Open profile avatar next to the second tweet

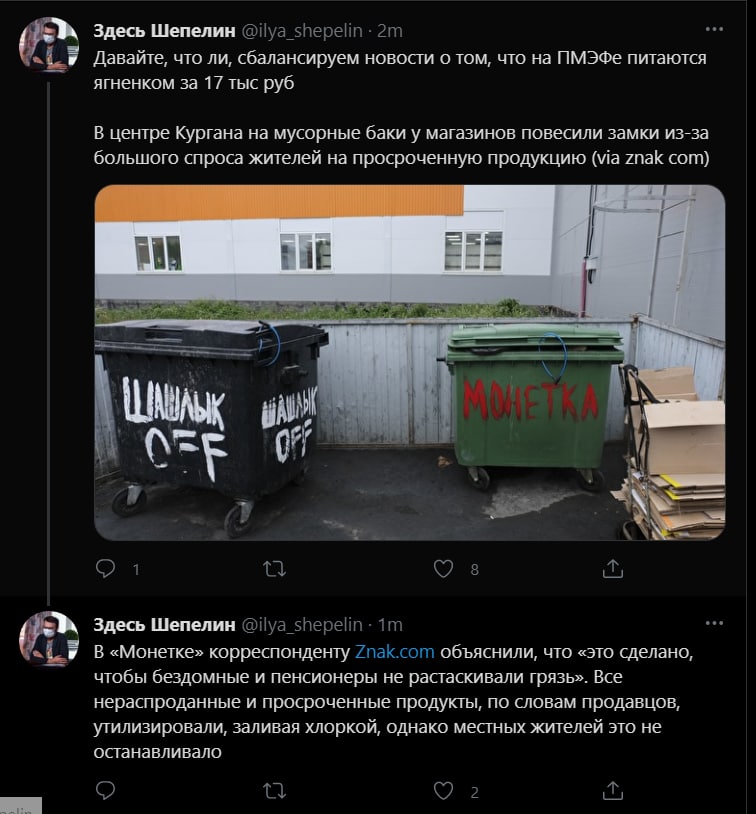(49, 639)
